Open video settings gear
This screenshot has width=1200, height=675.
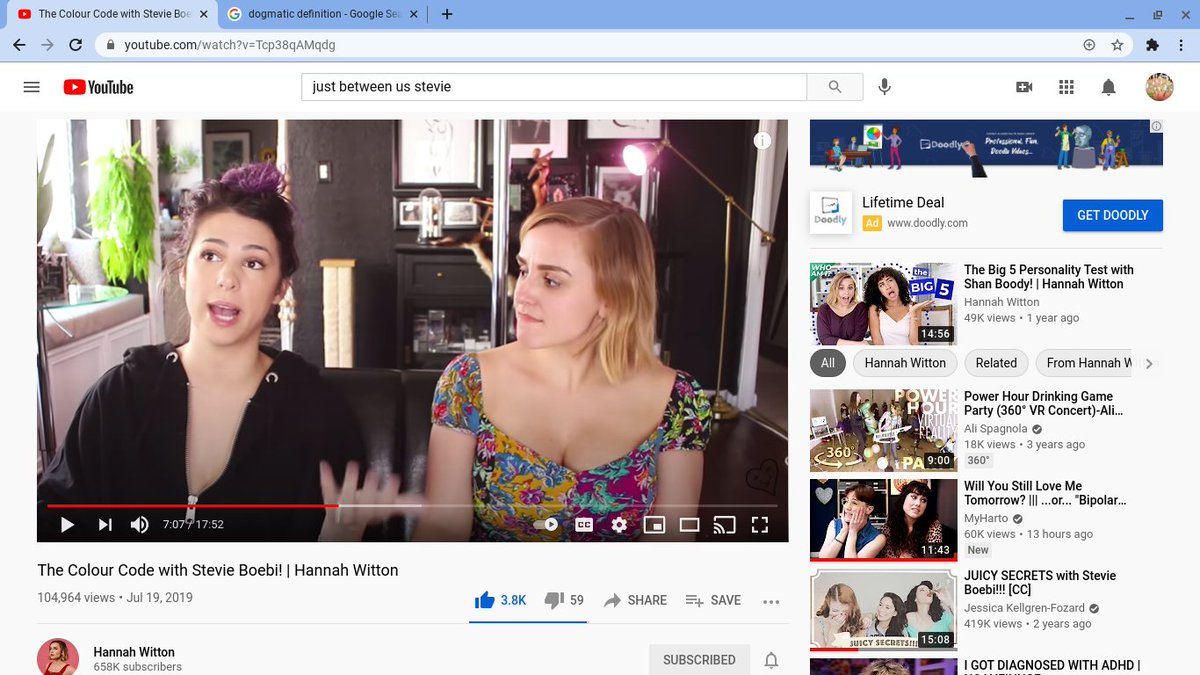pos(619,524)
